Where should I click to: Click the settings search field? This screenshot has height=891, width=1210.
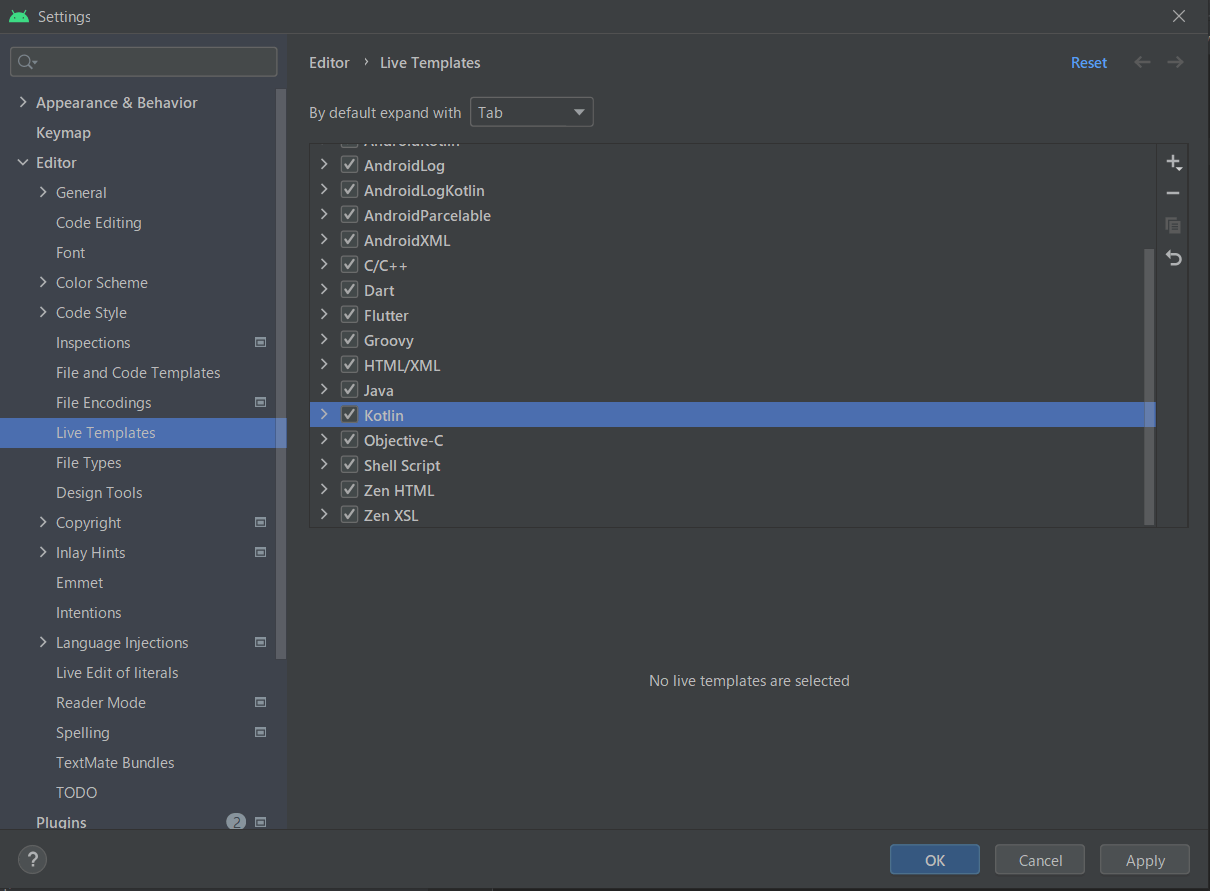click(144, 62)
